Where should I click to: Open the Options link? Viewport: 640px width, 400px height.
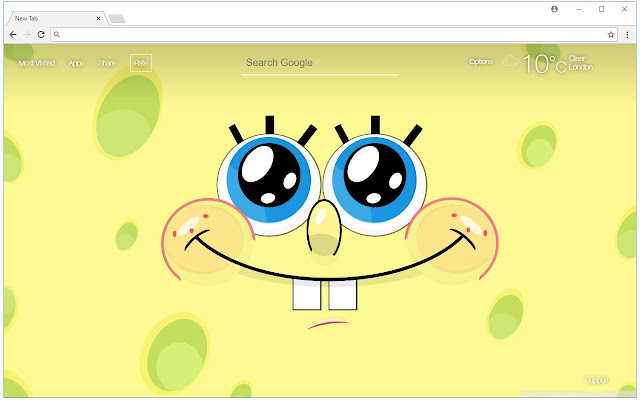(x=481, y=62)
